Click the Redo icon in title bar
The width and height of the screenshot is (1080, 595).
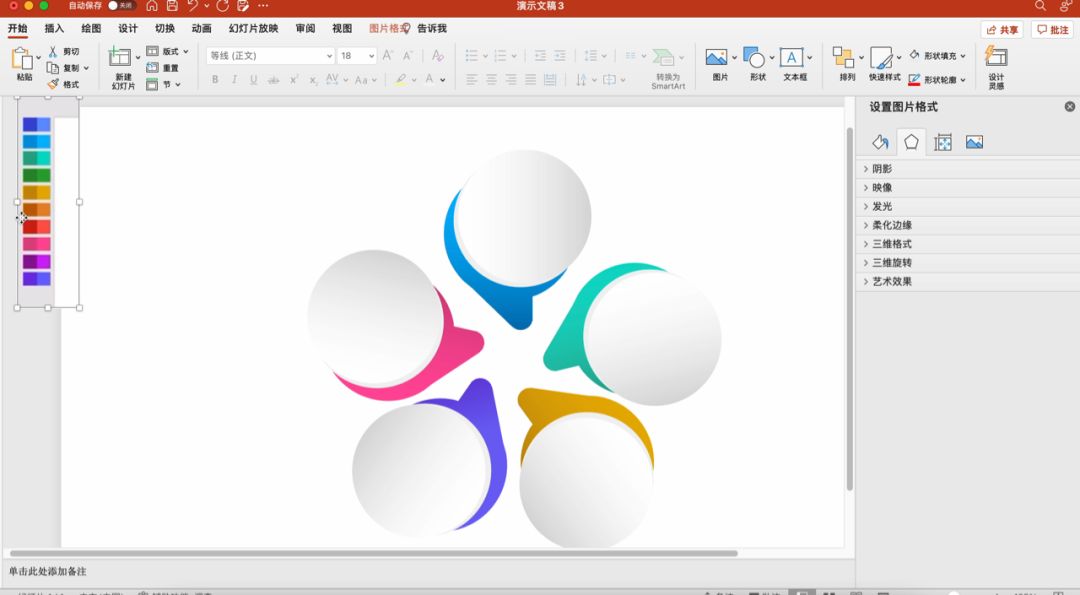coord(222,6)
